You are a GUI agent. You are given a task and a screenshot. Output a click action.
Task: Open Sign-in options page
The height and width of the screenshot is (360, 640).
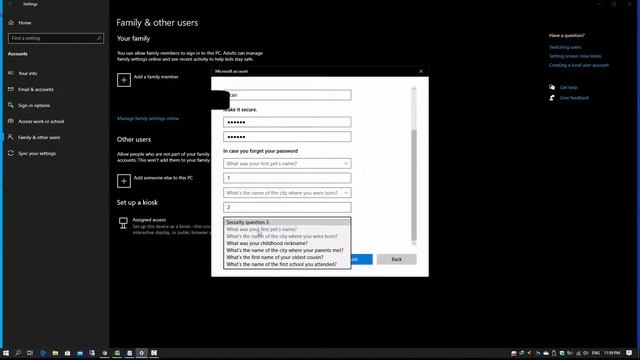[34, 105]
